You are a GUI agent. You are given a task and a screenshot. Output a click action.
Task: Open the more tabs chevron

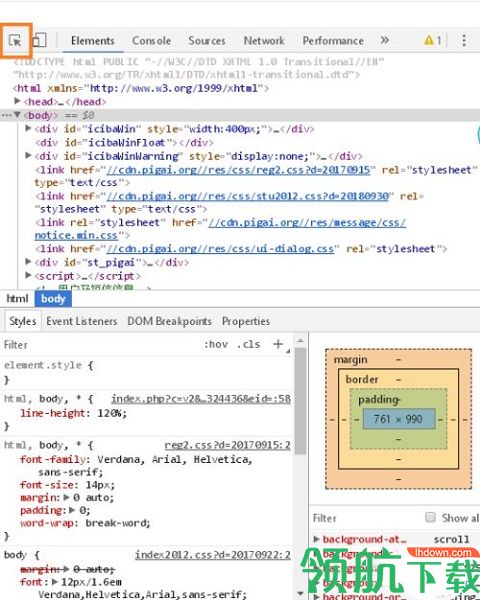[385, 40]
